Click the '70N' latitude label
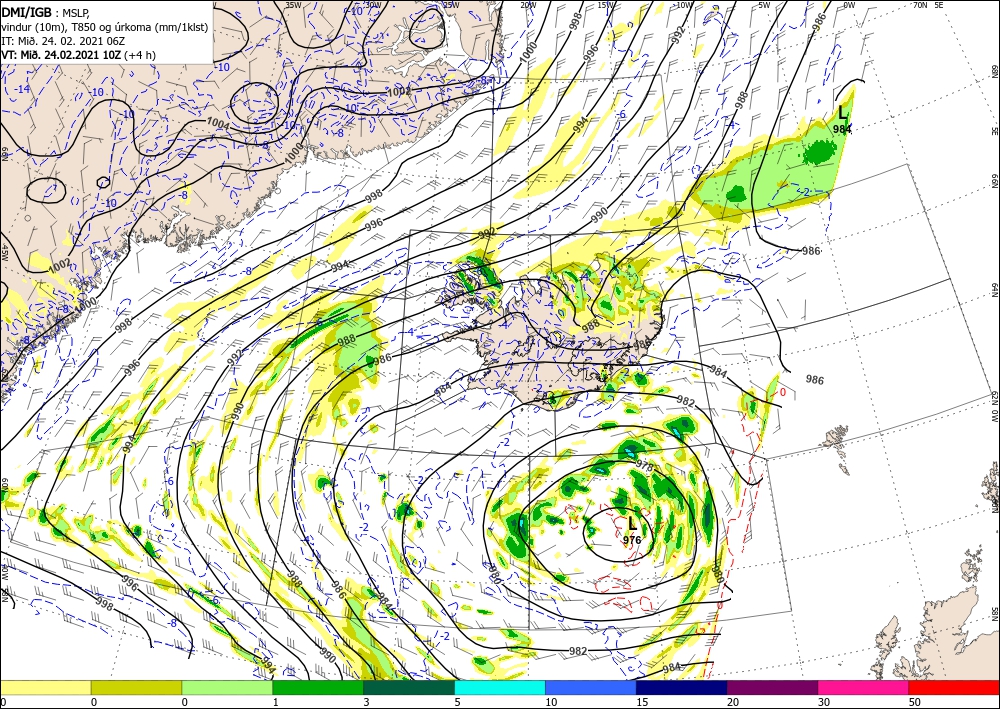The height and width of the screenshot is (709, 1000). pyautogui.click(x=920, y=4)
